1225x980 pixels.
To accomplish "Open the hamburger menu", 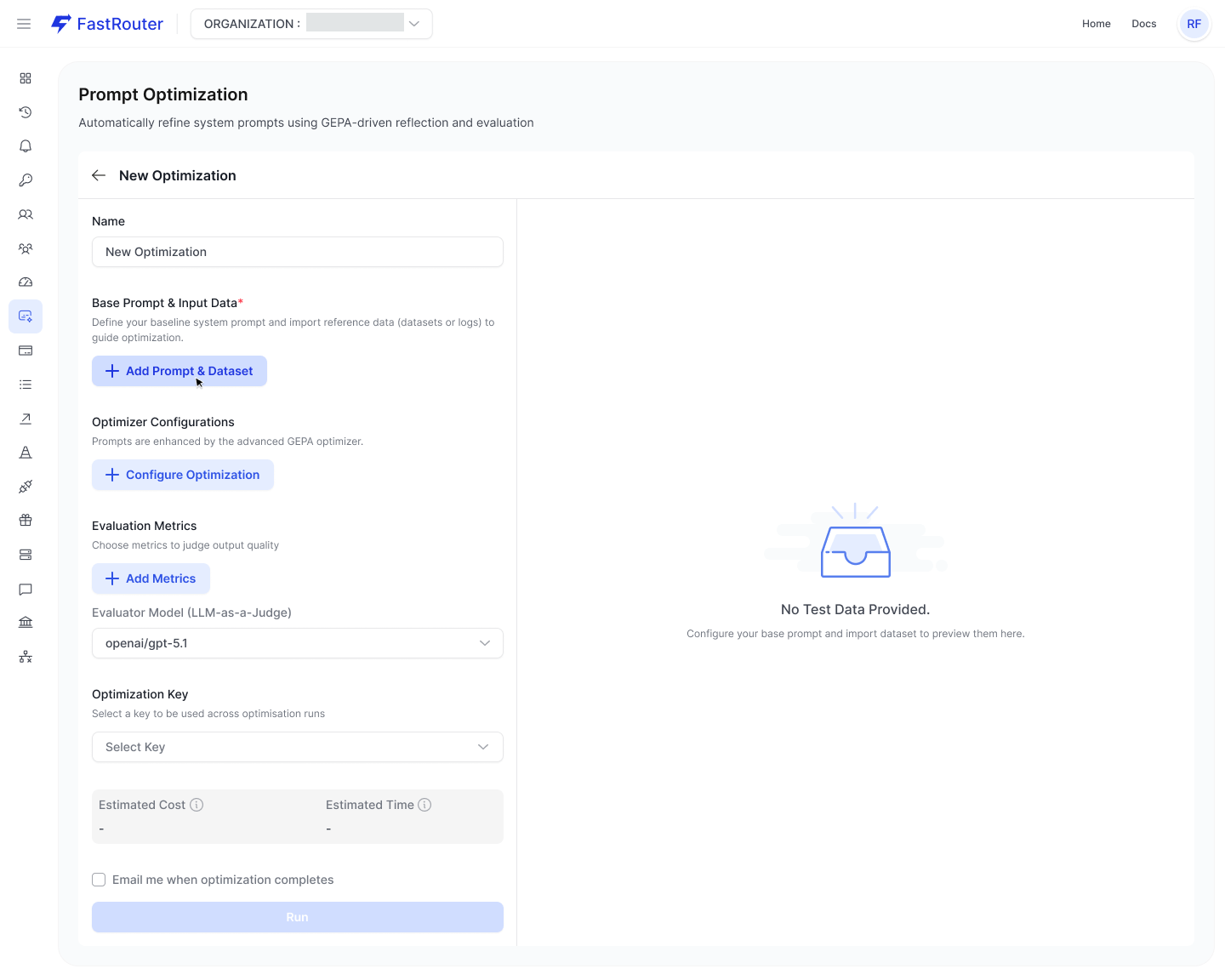I will pos(24,24).
